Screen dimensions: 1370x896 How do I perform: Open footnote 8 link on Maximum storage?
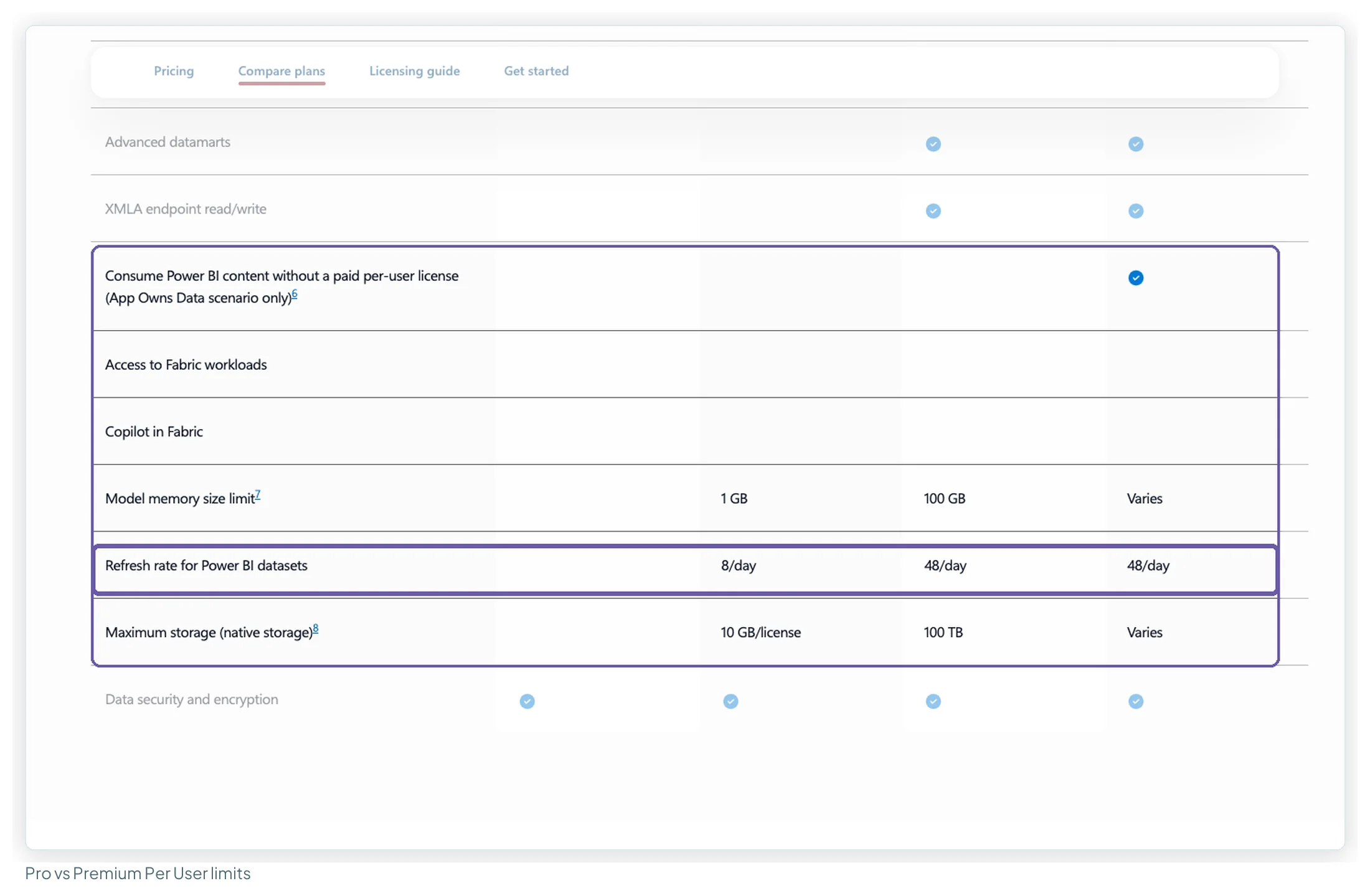click(x=316, y=629)
